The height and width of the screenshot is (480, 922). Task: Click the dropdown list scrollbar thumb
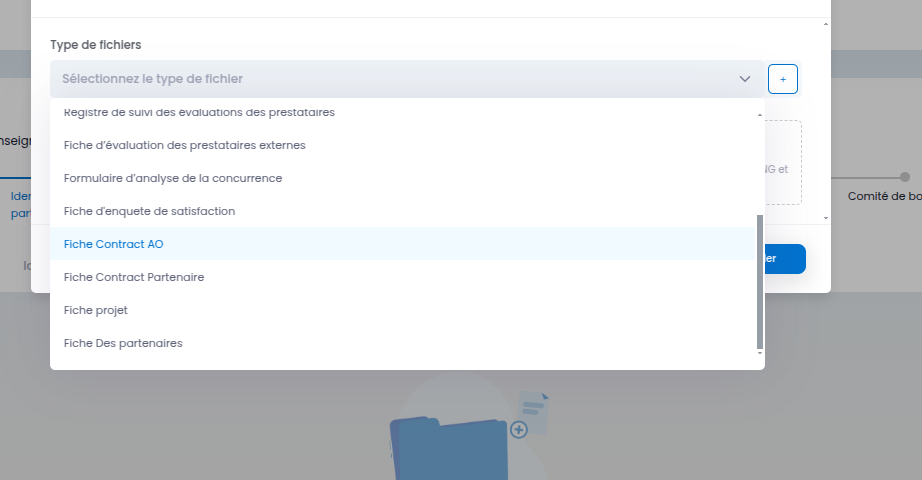760,282
